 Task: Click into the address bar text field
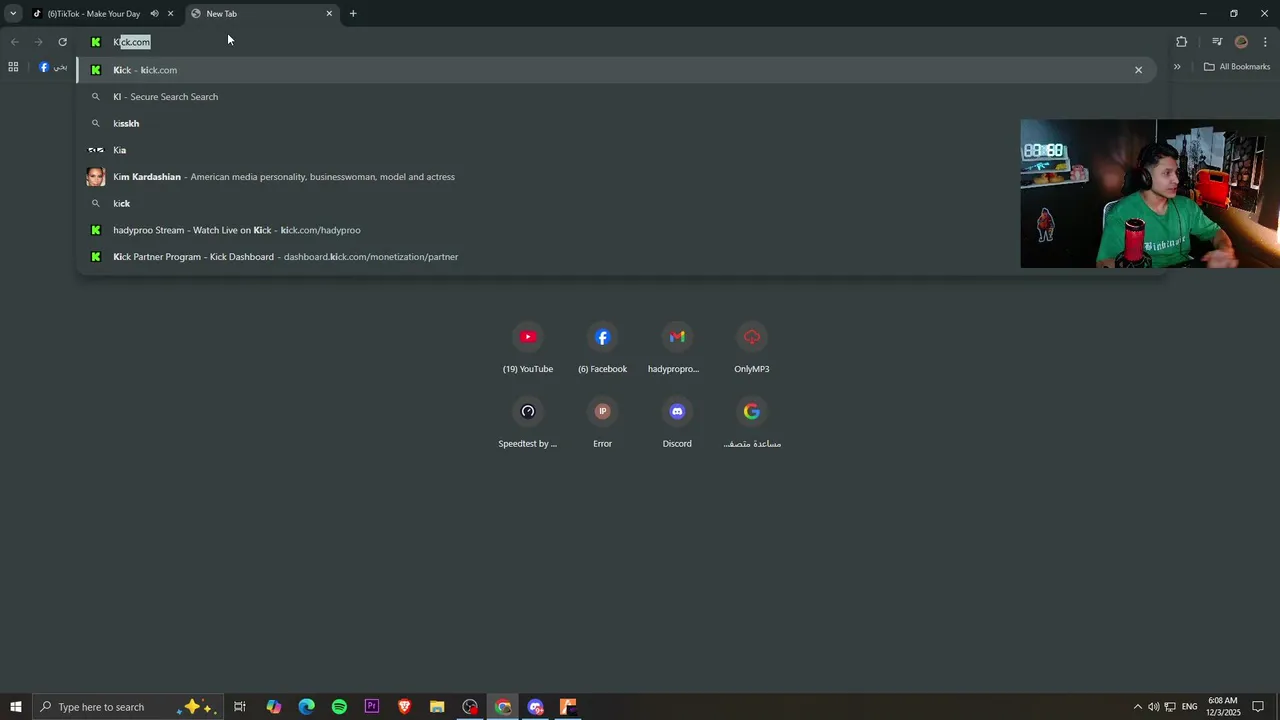tap(620, 42)
